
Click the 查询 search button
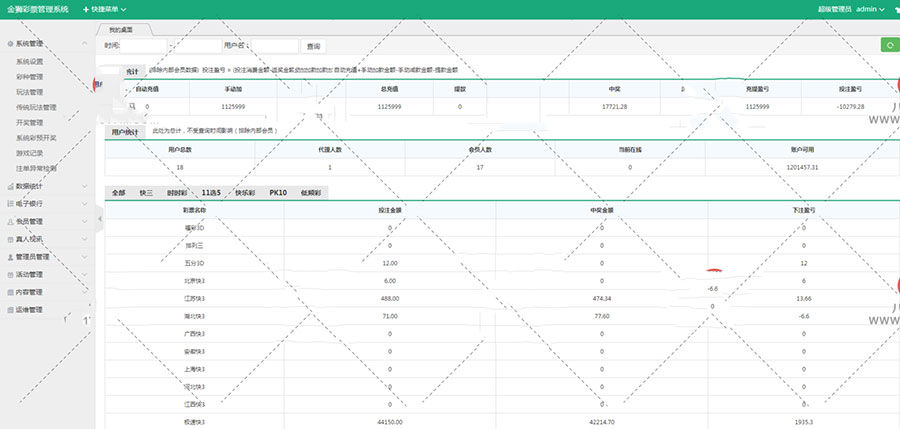(x=314, y=46)
